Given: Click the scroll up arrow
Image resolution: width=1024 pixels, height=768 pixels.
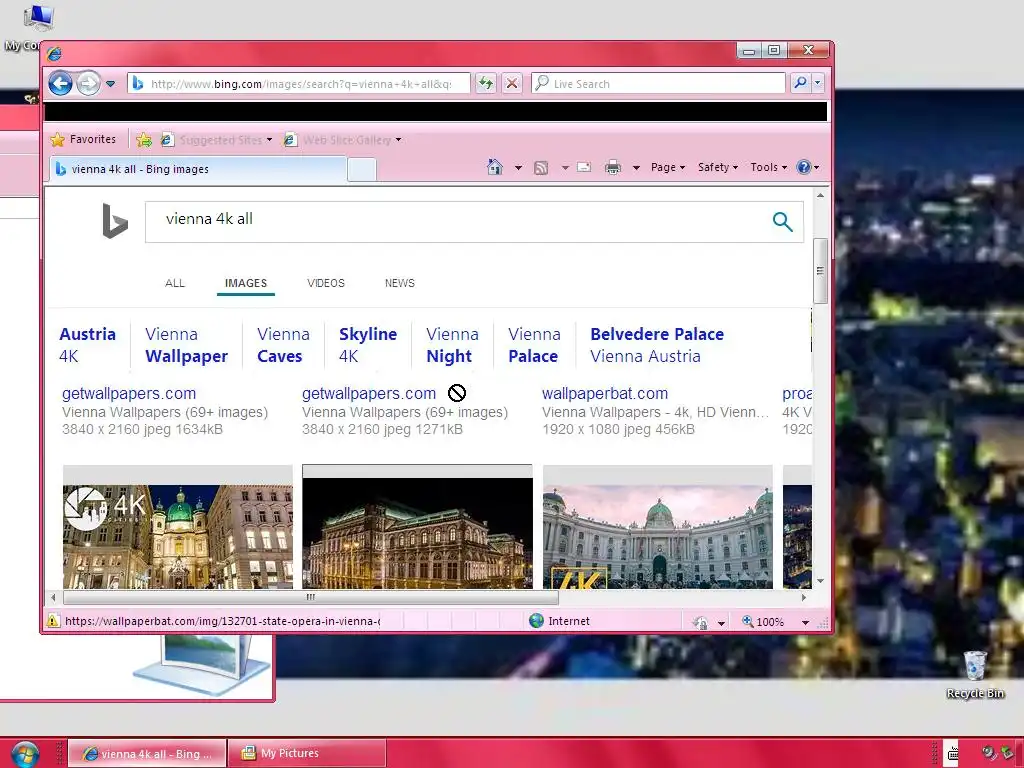Looking at the screenshot, I should click(x=820, y=195).
